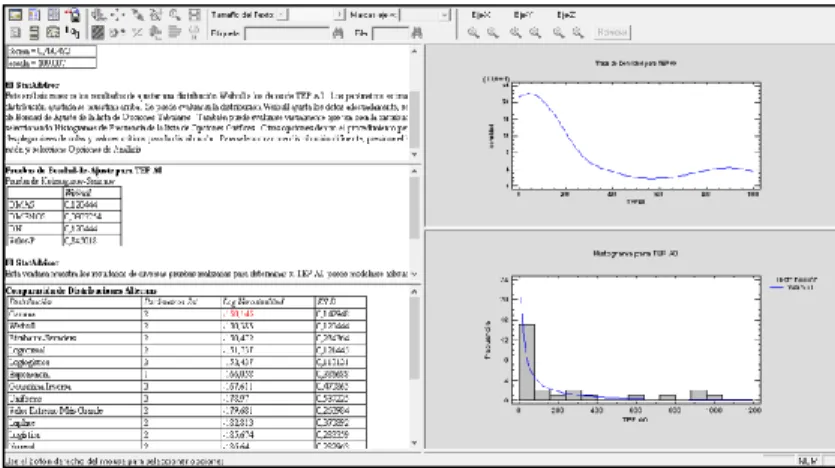Click scroll-up arrow of Comparación de Distribuciones pane
The image size is (835, 468).
click(414, 292)
